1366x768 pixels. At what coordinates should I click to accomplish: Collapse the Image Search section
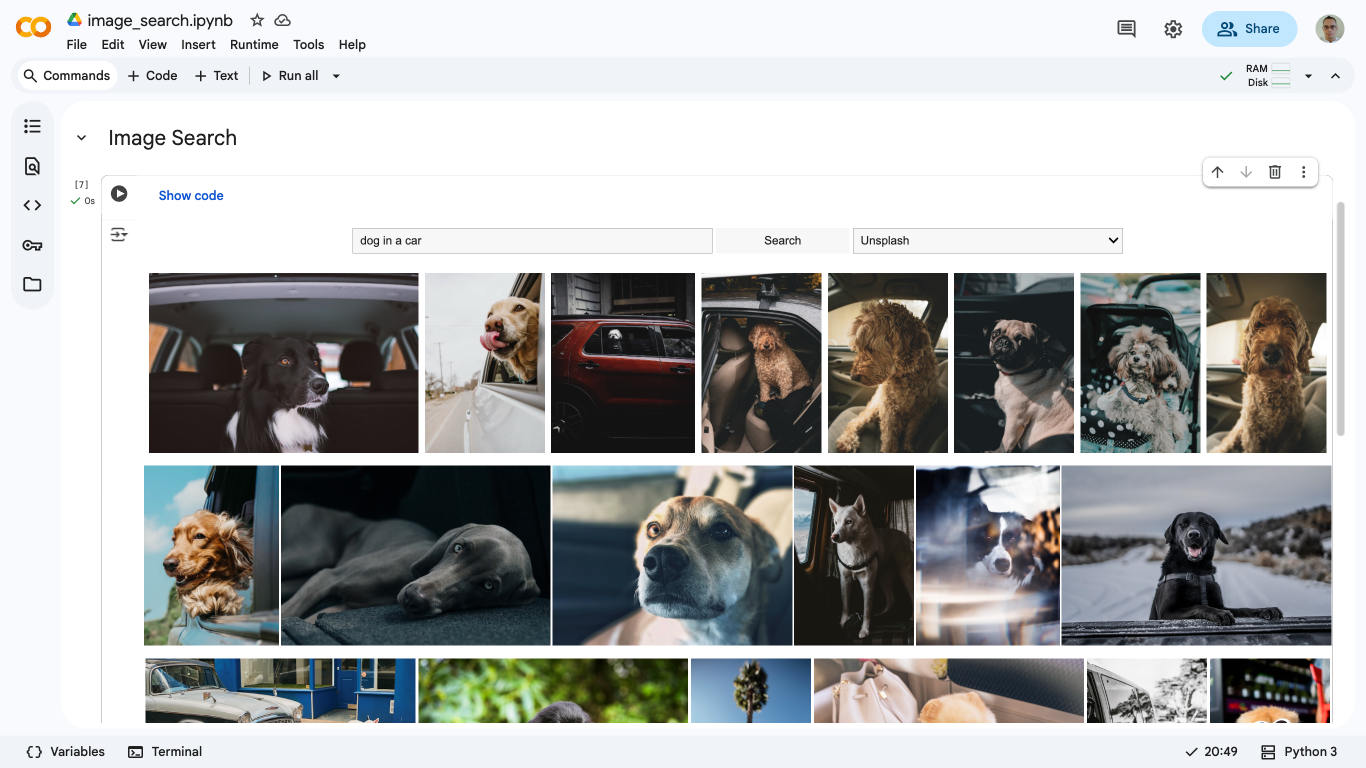pos(81,137)
